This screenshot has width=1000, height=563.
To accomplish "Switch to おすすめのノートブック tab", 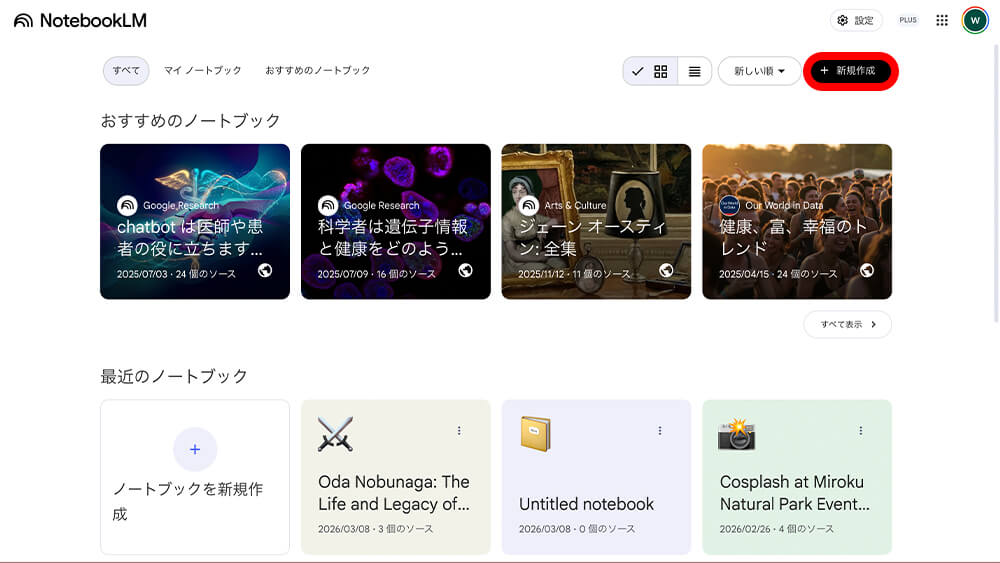I will pyautogui.click(x=317, y=71).
